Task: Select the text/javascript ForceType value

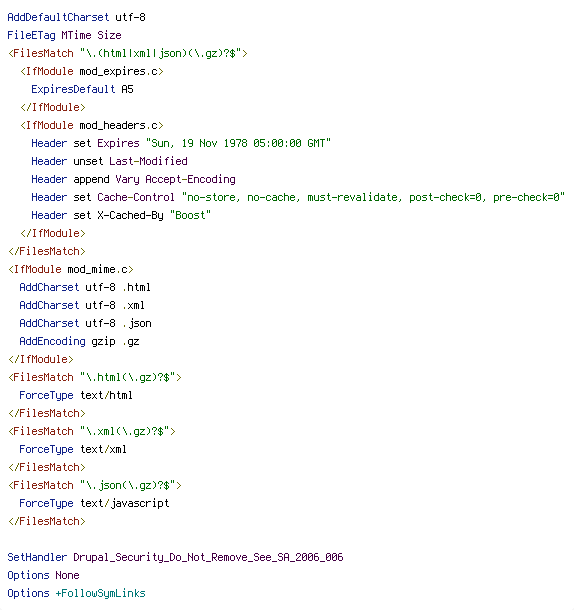Action: coord(125,503)
